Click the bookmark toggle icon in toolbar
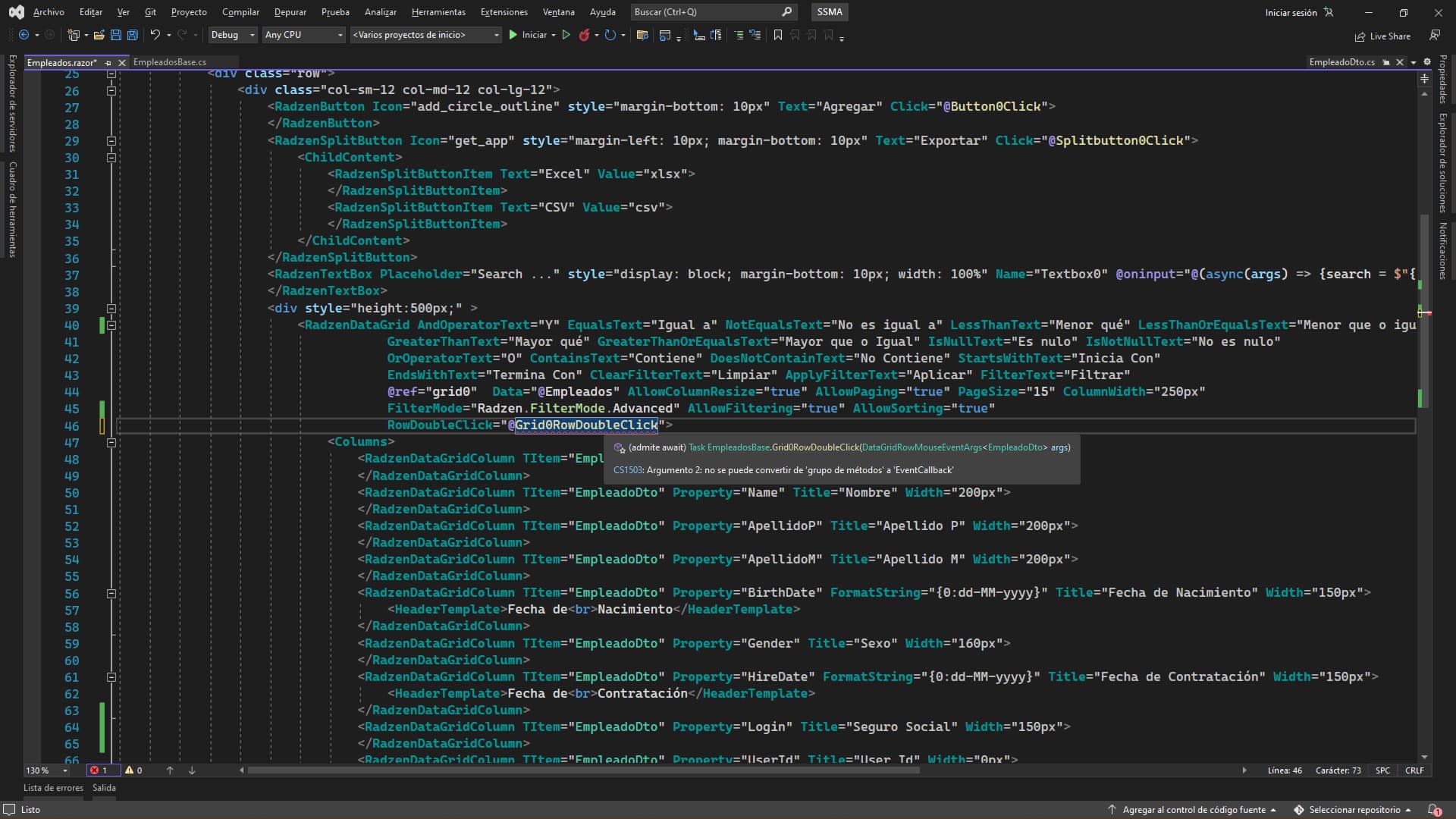 click(777, 35)
